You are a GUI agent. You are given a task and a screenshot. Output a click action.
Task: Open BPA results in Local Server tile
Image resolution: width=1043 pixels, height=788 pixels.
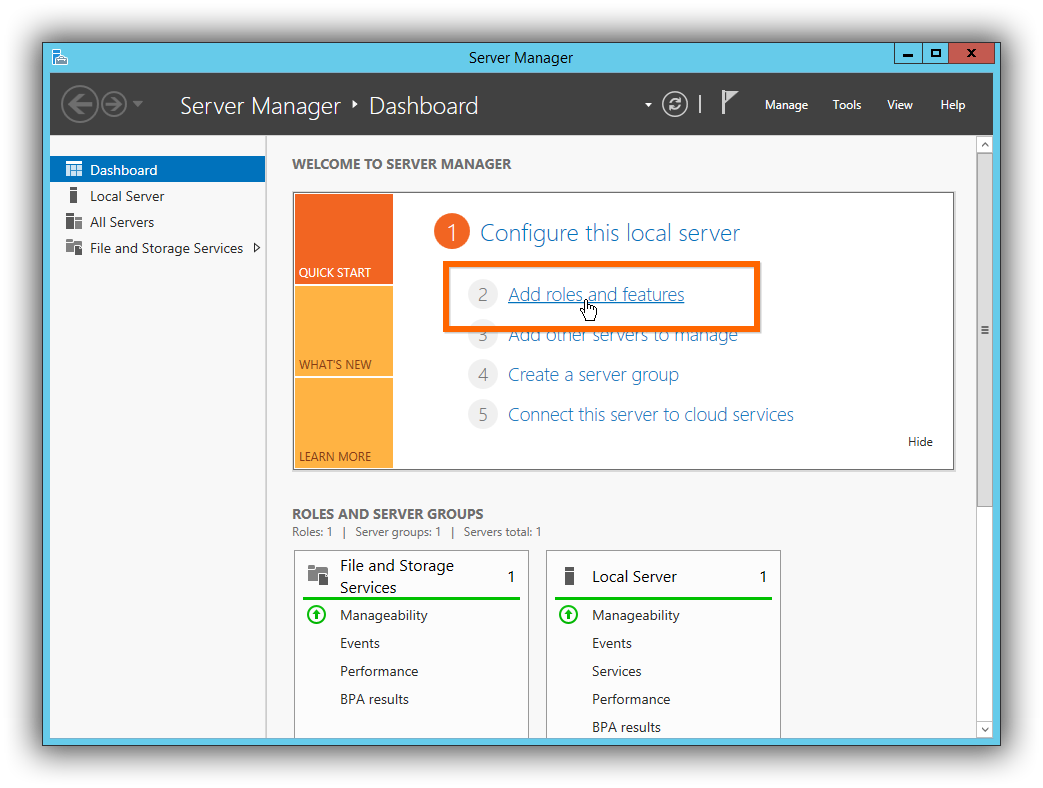[x=627, y=727]
